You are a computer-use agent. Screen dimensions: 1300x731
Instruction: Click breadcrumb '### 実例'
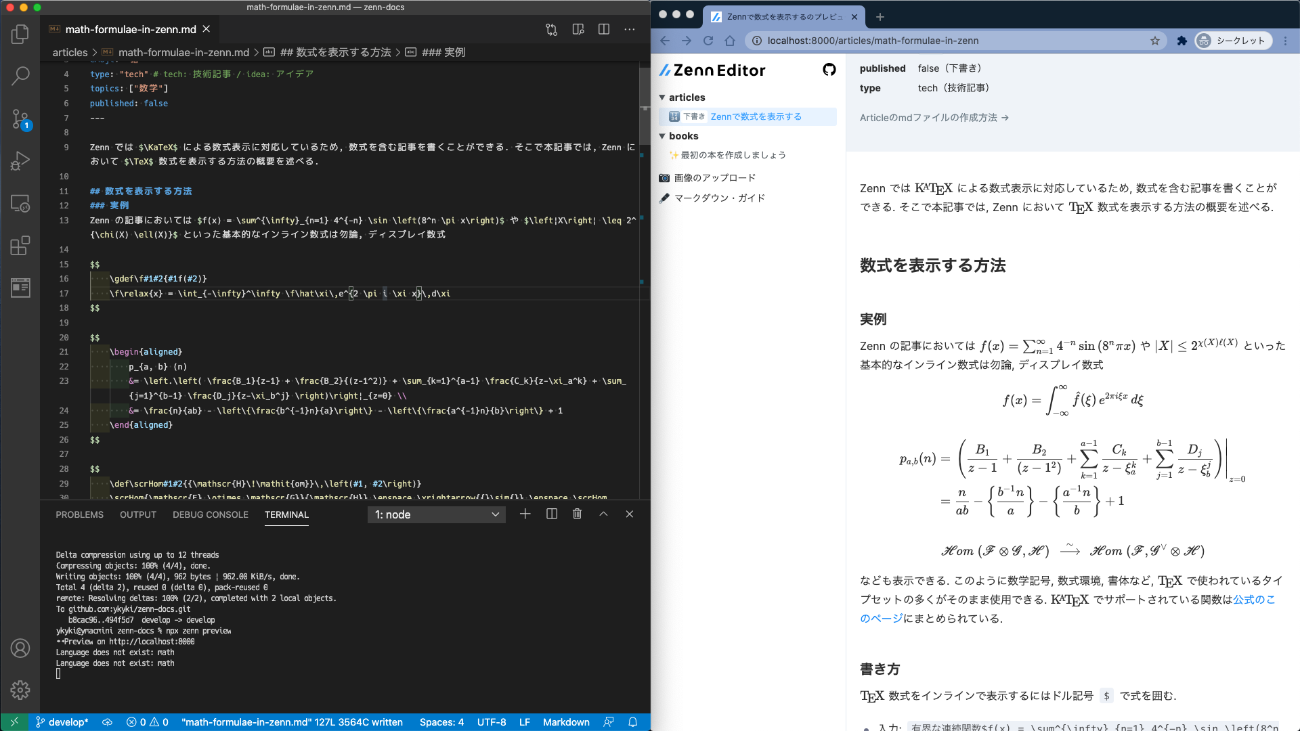[x=435, y=52]
